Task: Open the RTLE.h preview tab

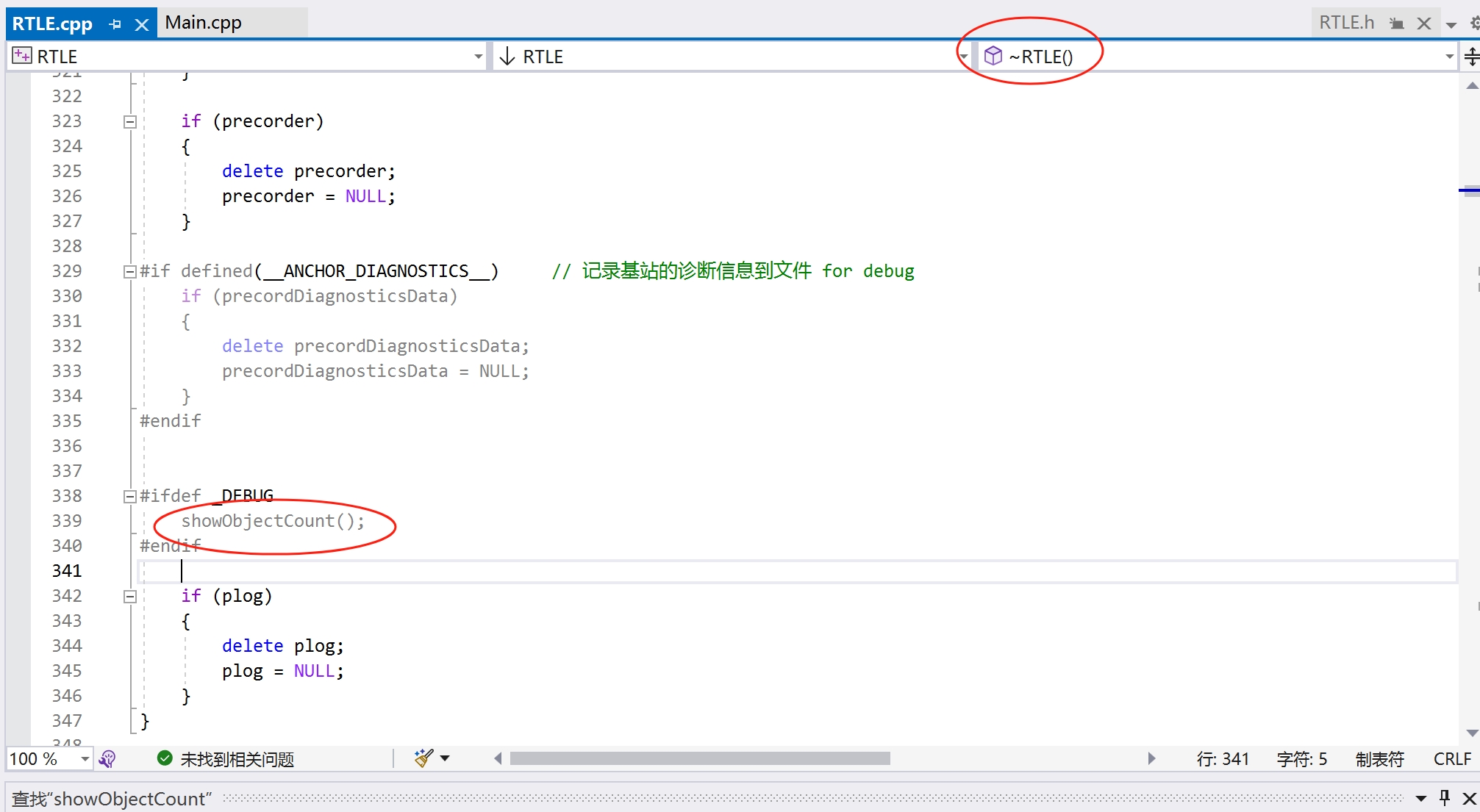Action: pos(1345,23)
